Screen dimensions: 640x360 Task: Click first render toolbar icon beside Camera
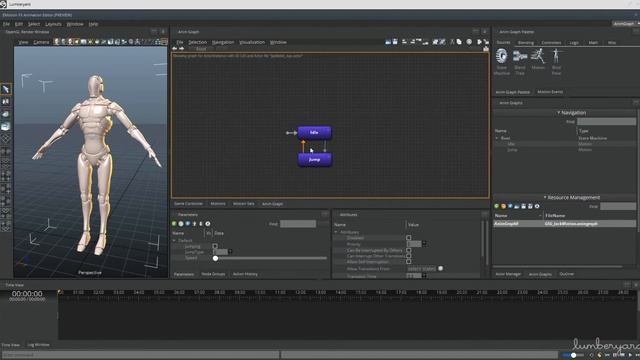pyautogui.click(x=57, y=42)
